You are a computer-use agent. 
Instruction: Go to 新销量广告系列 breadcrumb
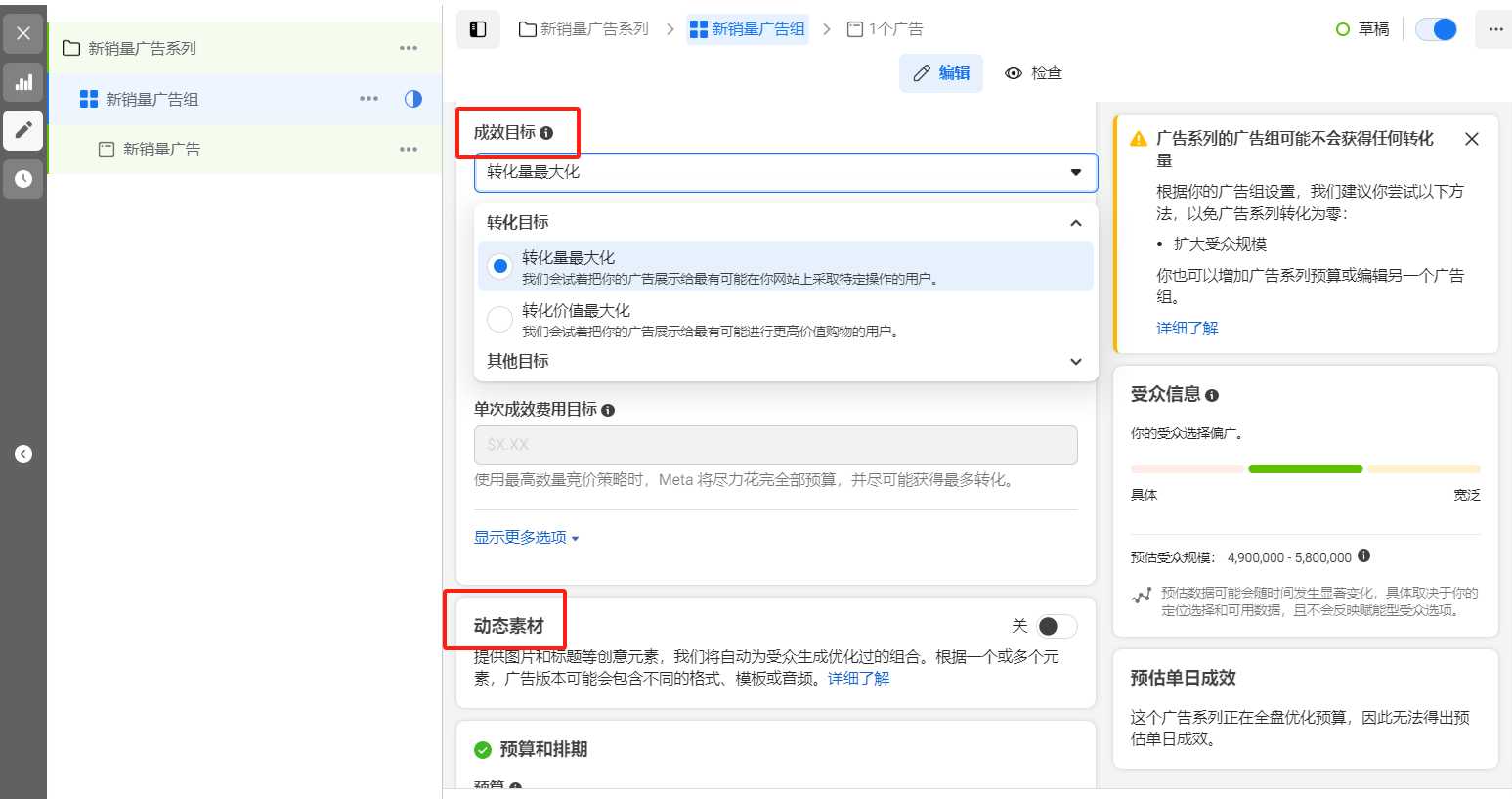pos(584,29)
